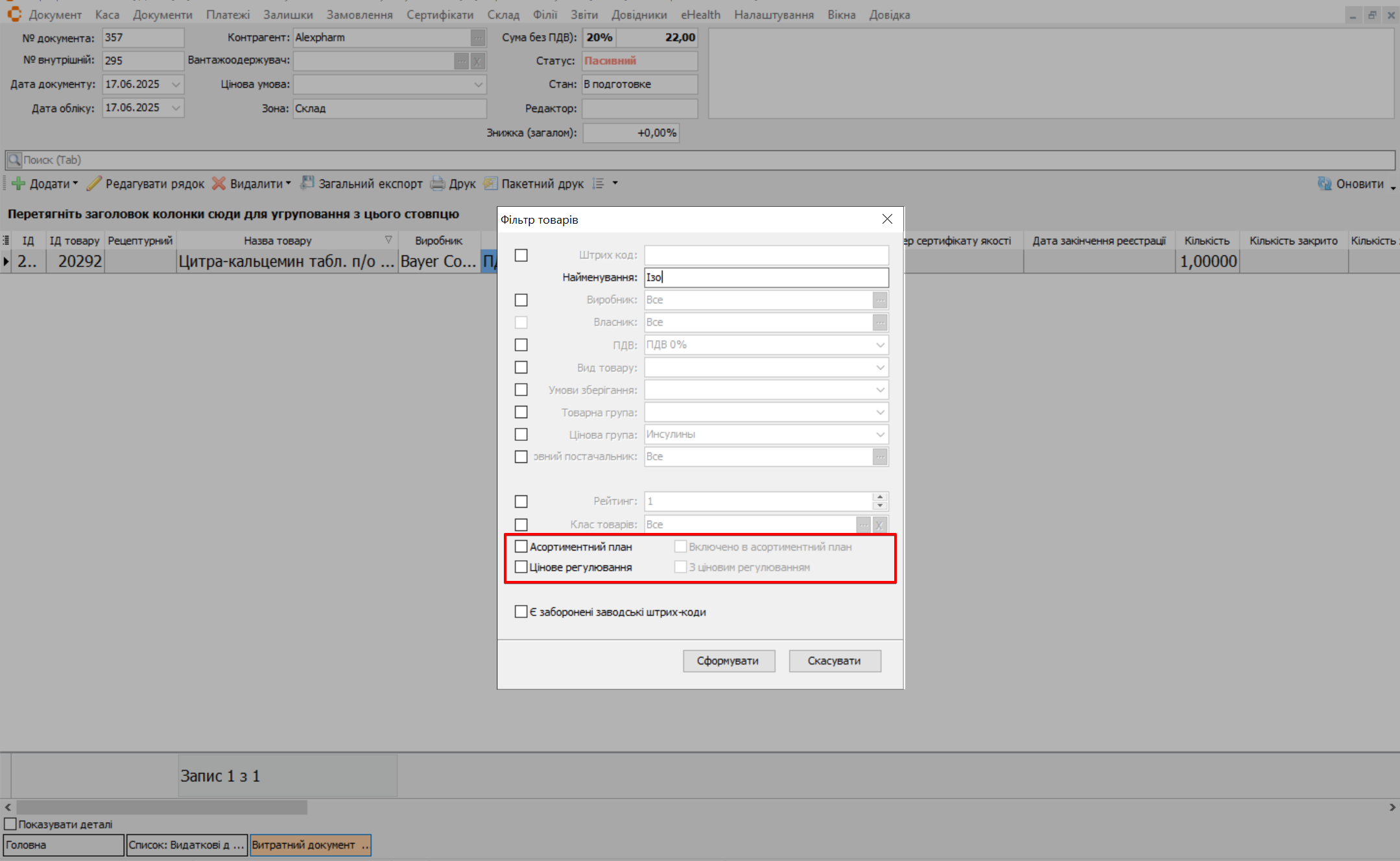Viewport: 1400px width, 861px height.
Task: Expand the ПДВ dropdown in filter
Action: coord(880,345)
